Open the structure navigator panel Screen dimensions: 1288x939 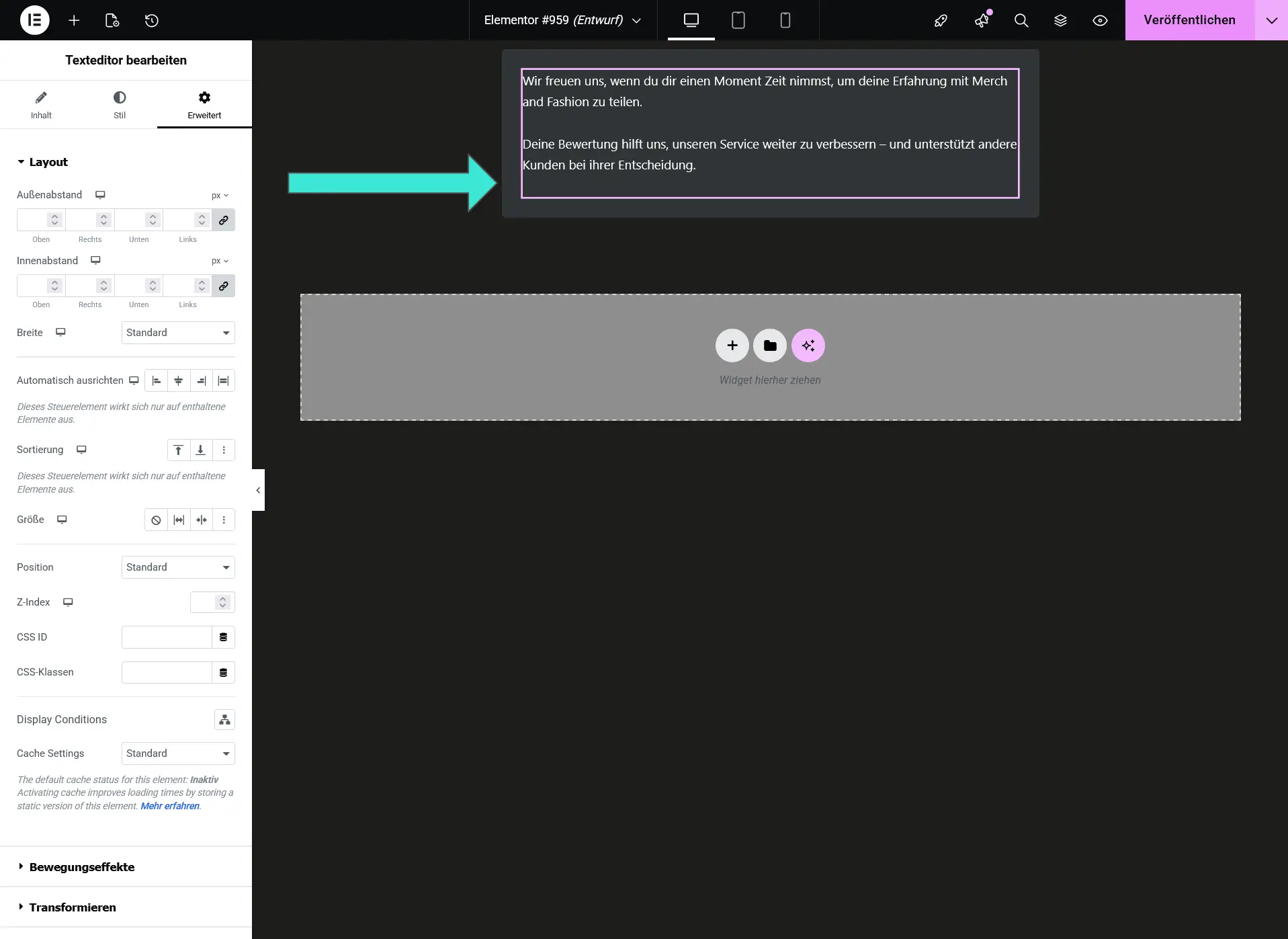pyautogui.click(x=1060, y=21)
